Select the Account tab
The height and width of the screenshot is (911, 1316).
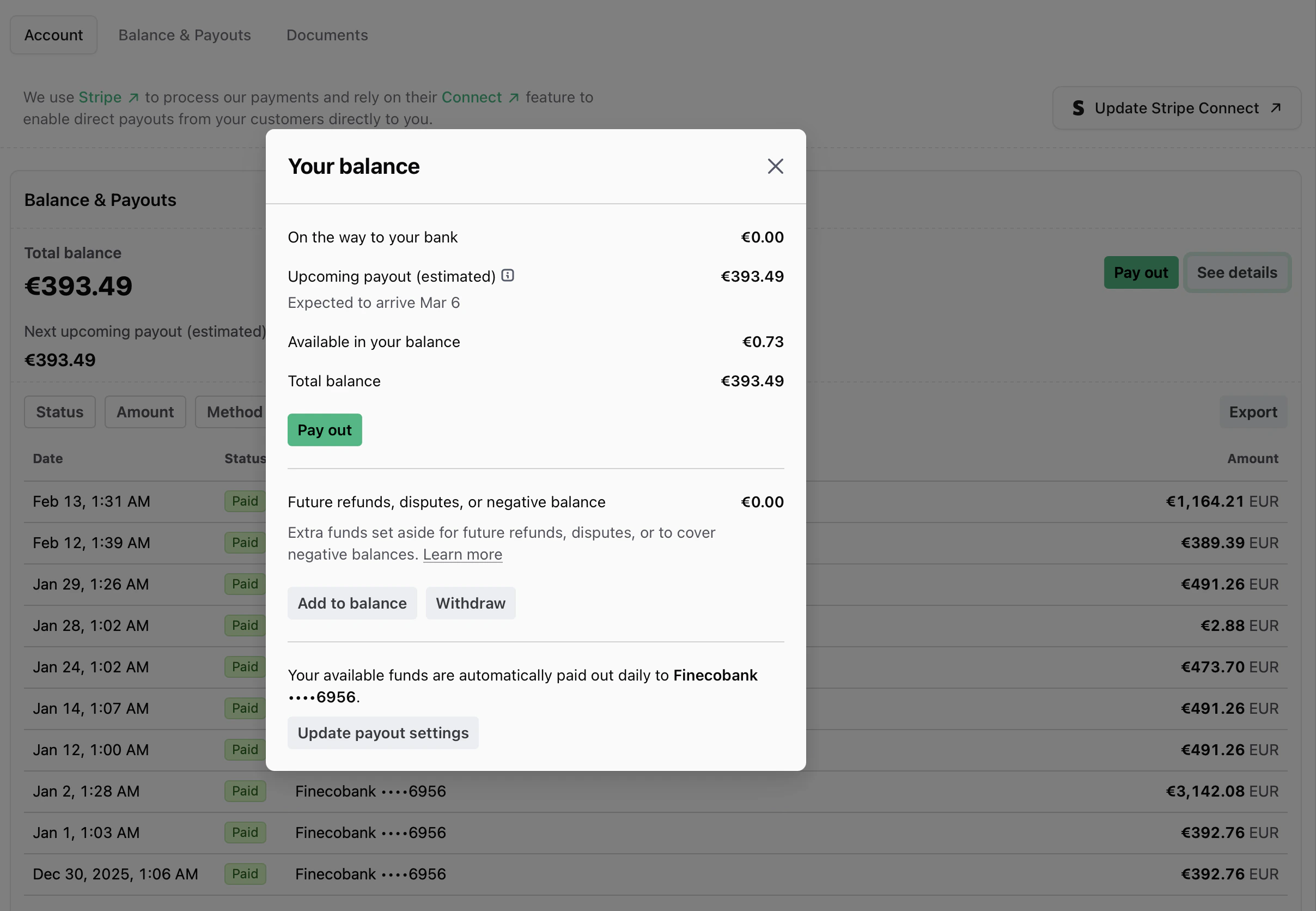click(53, 35)
